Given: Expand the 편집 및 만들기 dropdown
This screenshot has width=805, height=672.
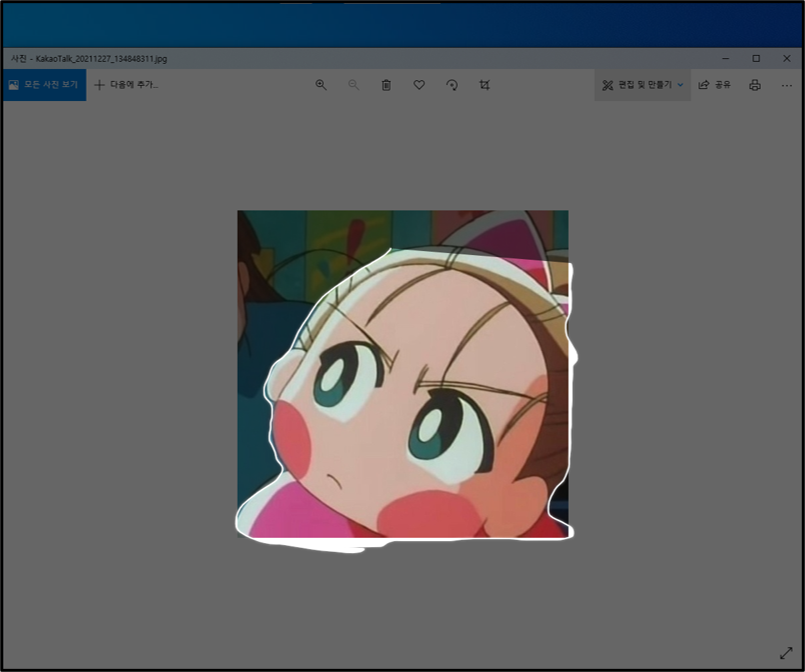Looking at the screenshot, I should 642,85.
